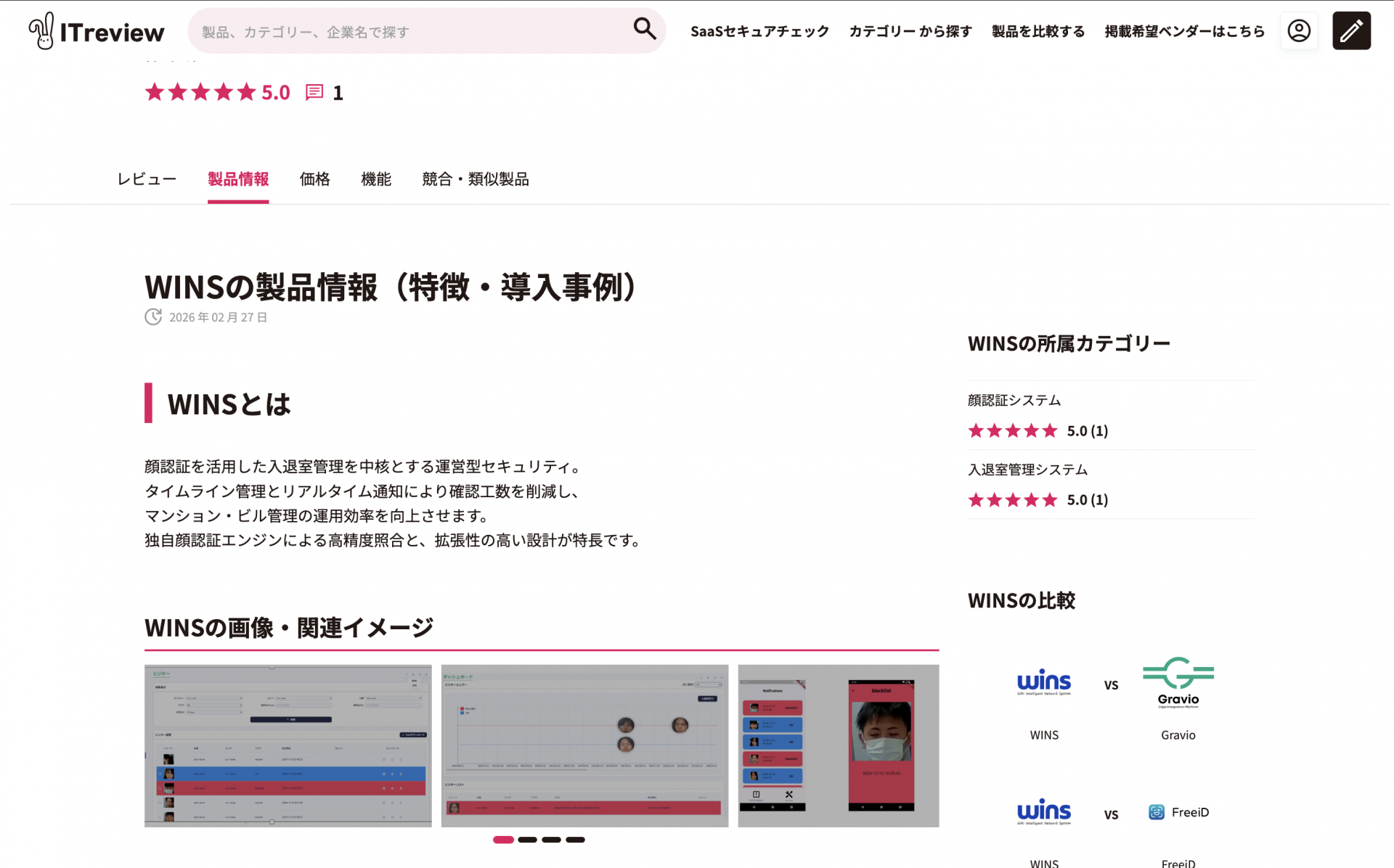The height and width of the screenshot is (868, 1394).
Task: Click the 2026年02月27日 date text
Action: click(x=219, y=317)
